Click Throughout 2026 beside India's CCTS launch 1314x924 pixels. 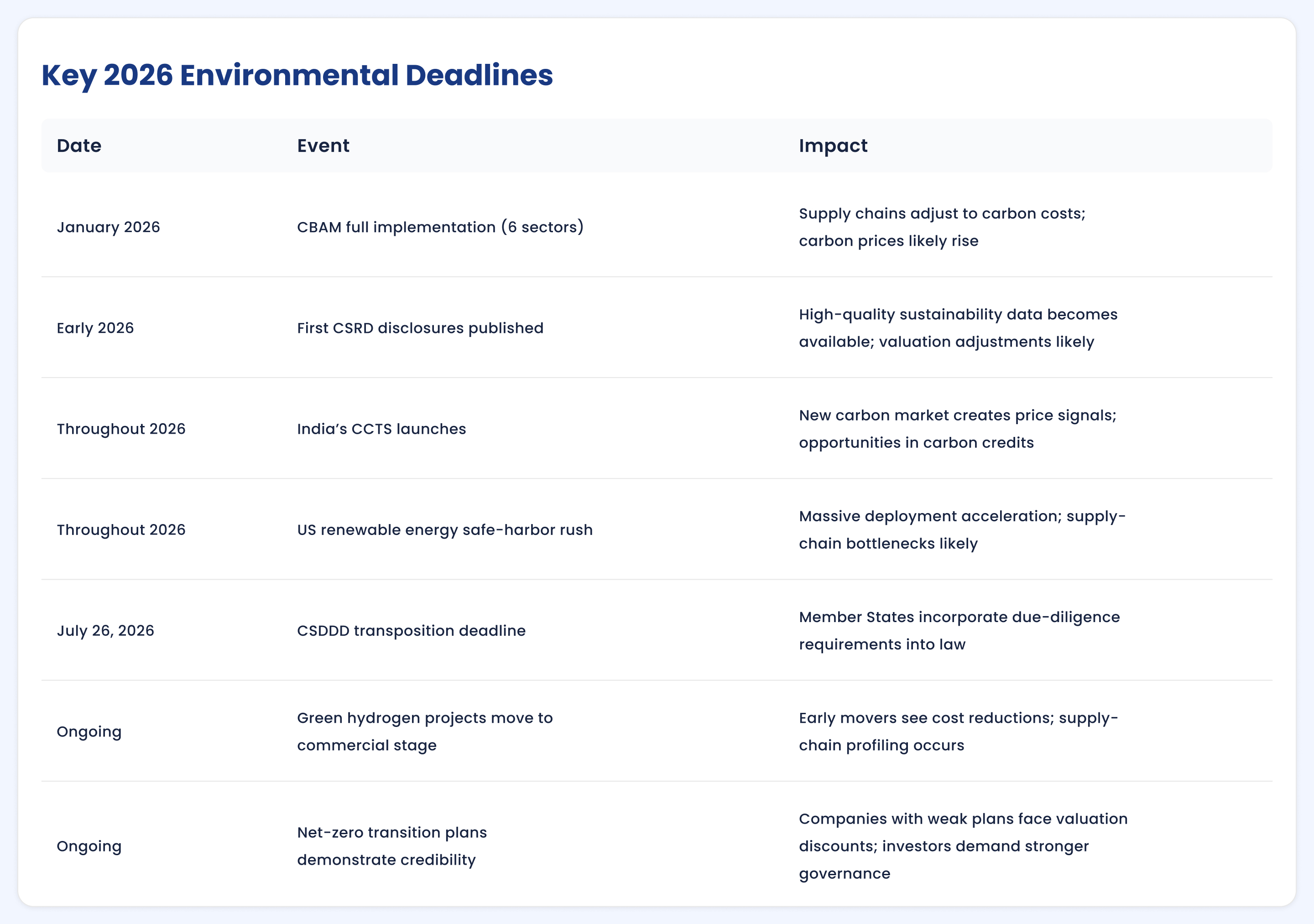click(x=121, y=429)
